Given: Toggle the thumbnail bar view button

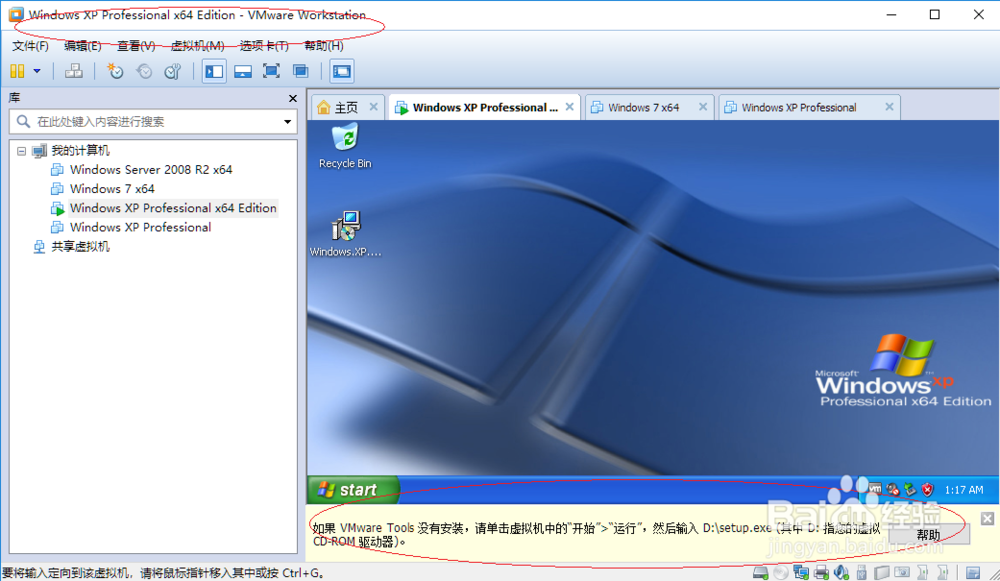Looking at the screenshot, I should click(x=242, y=71).
